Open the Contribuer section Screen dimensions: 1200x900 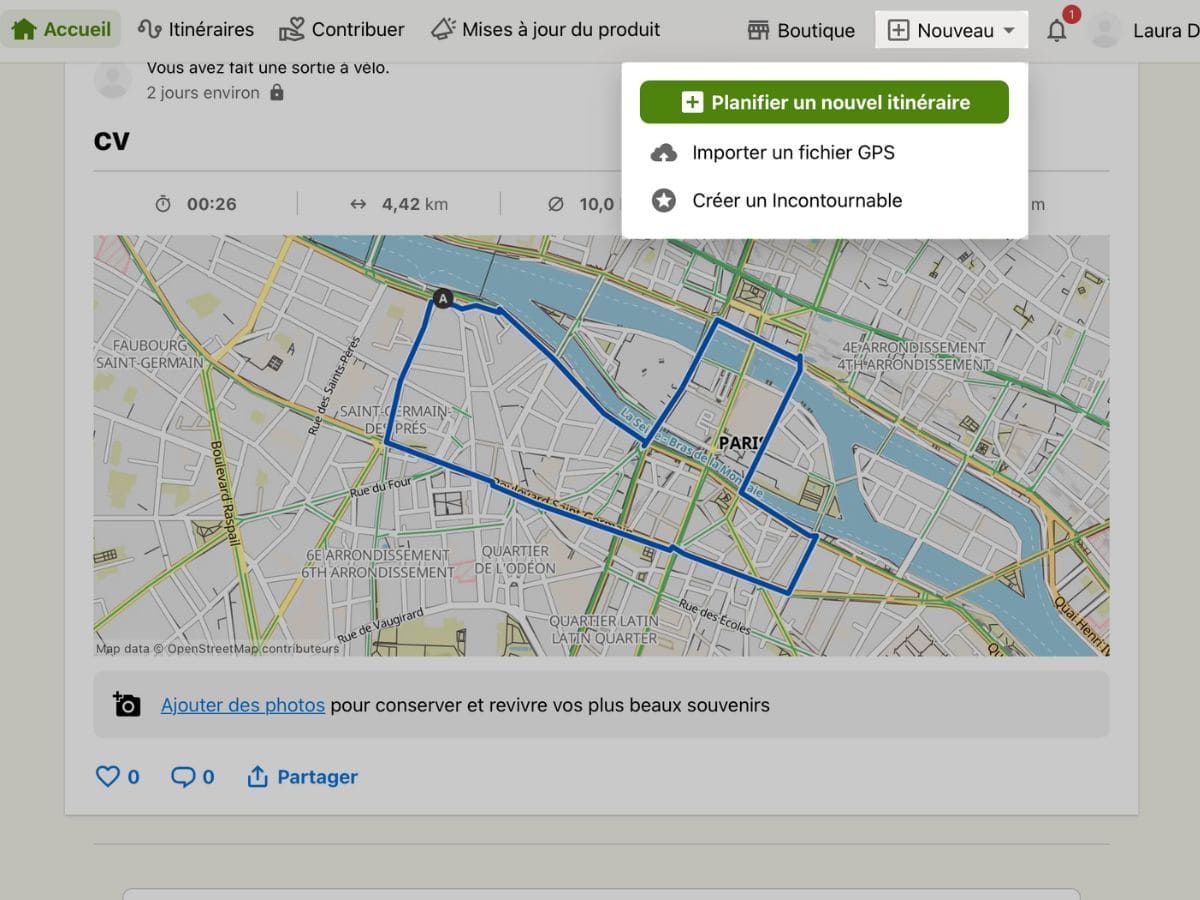[342, 30]
